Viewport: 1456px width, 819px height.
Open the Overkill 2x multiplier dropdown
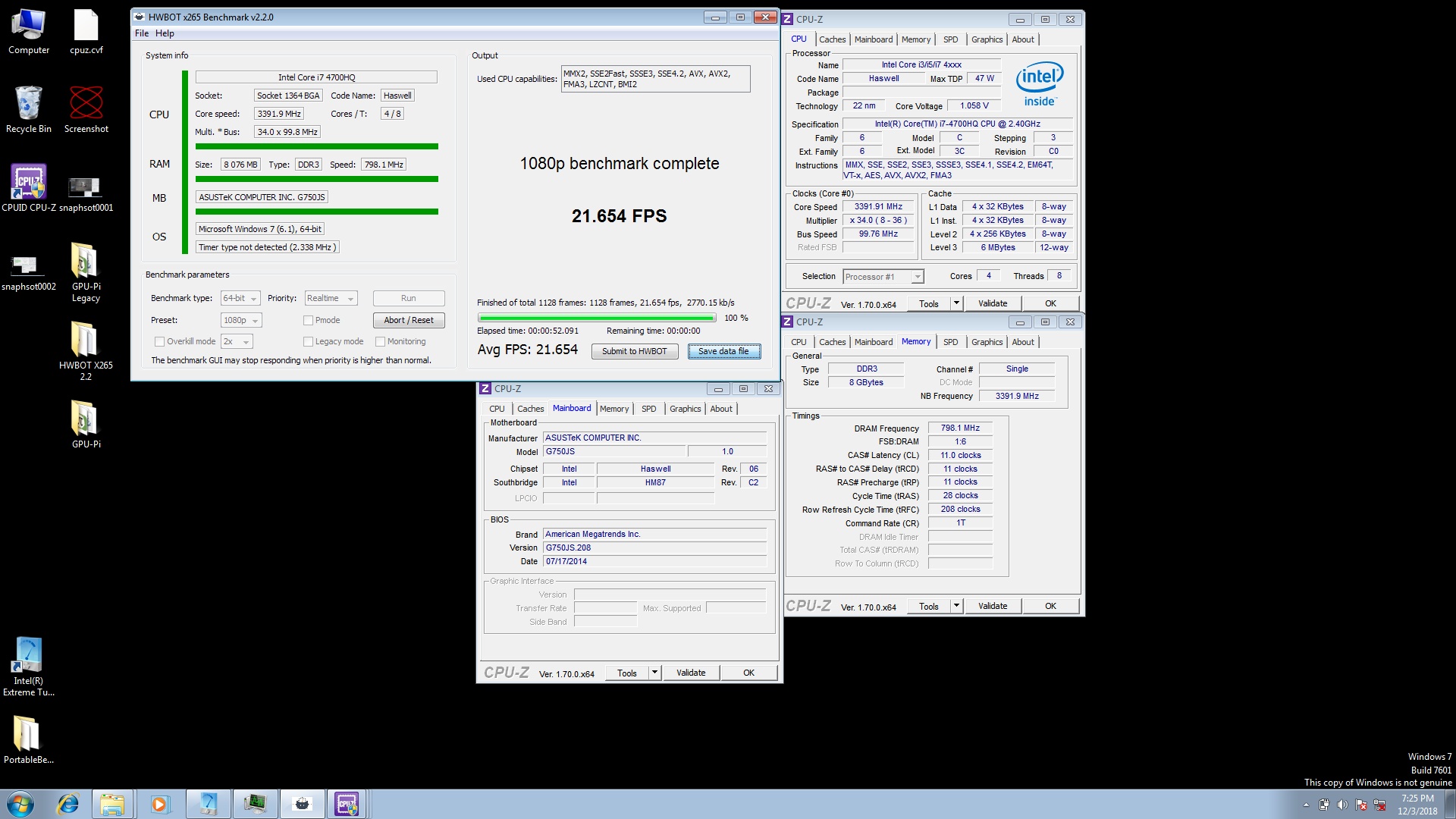[237, 341]
